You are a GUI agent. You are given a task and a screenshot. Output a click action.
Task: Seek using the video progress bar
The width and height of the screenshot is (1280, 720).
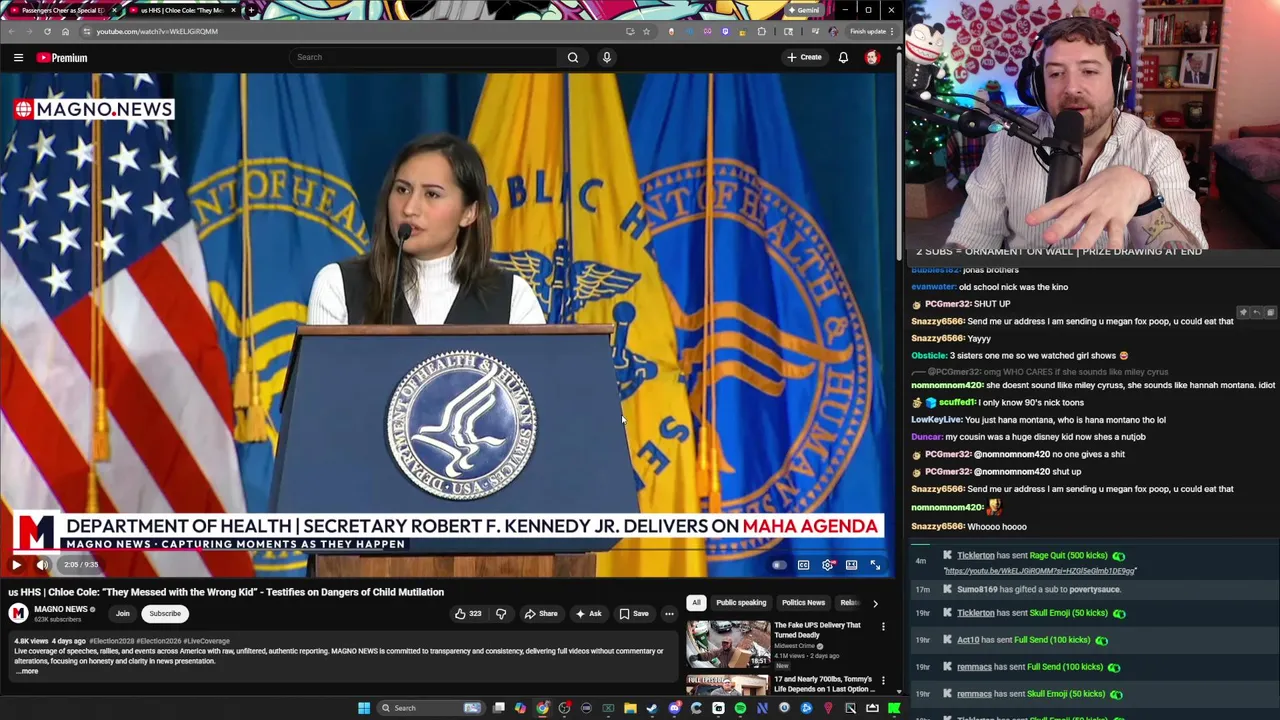tap(448, 551)
